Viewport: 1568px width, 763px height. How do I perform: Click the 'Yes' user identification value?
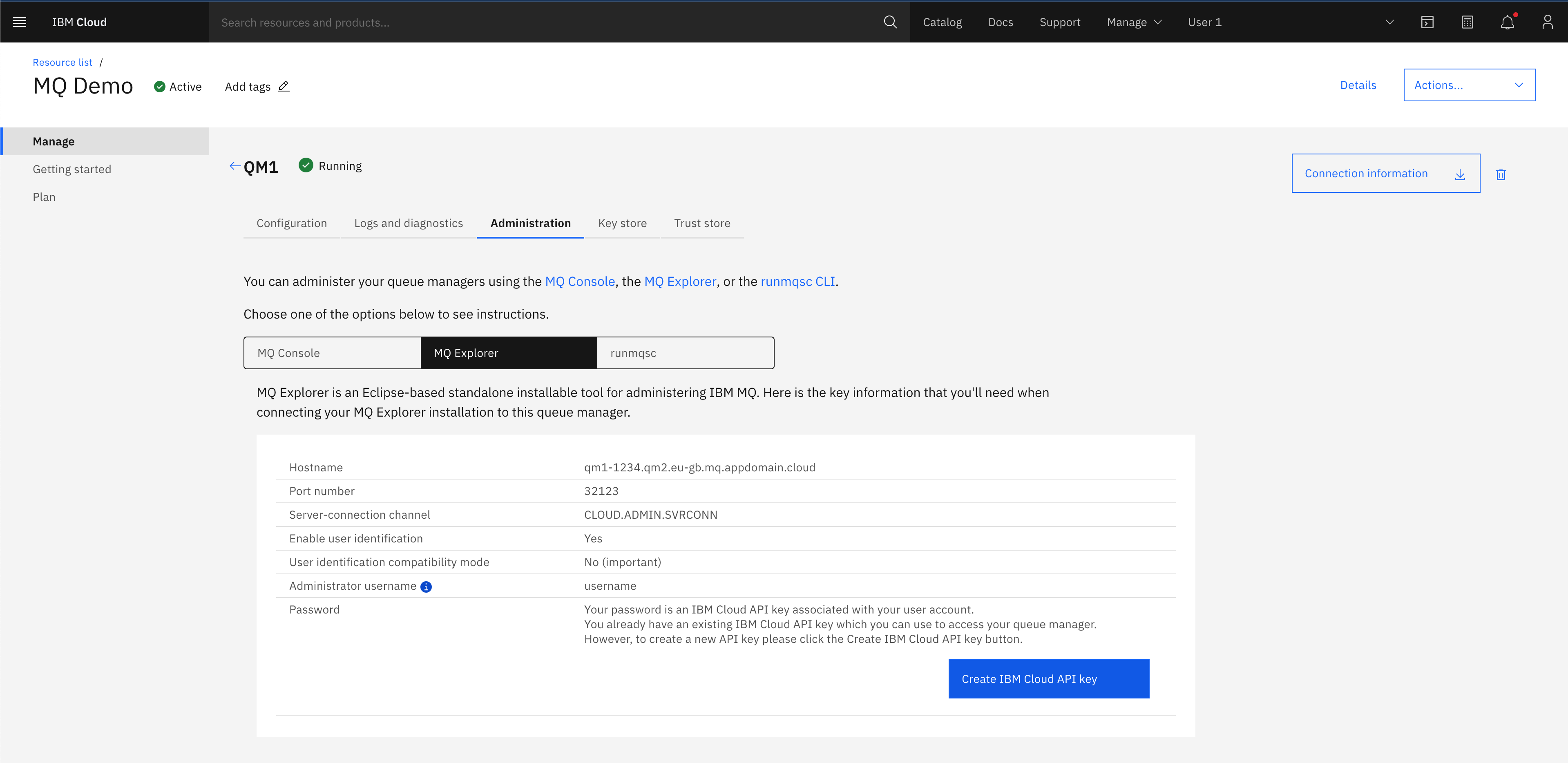coord(593,538)
